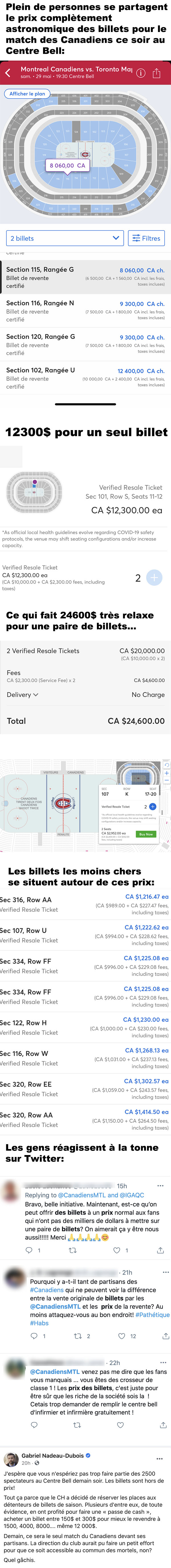
Task: Select the Section 102, Rangée U listing
Action: (85, 377)
